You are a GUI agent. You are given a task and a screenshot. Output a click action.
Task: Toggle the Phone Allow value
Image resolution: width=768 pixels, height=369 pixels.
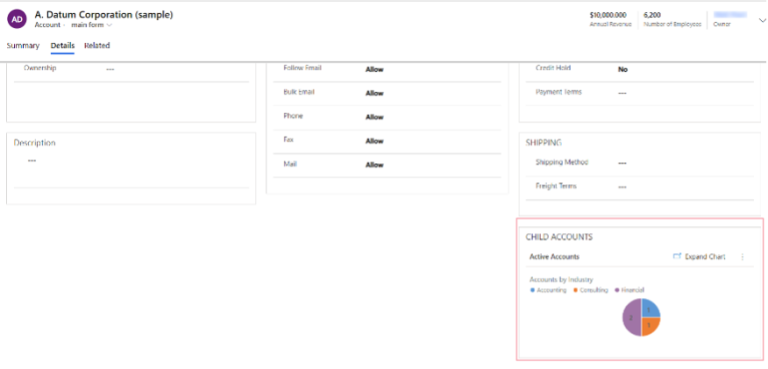(x=374, y=117)
